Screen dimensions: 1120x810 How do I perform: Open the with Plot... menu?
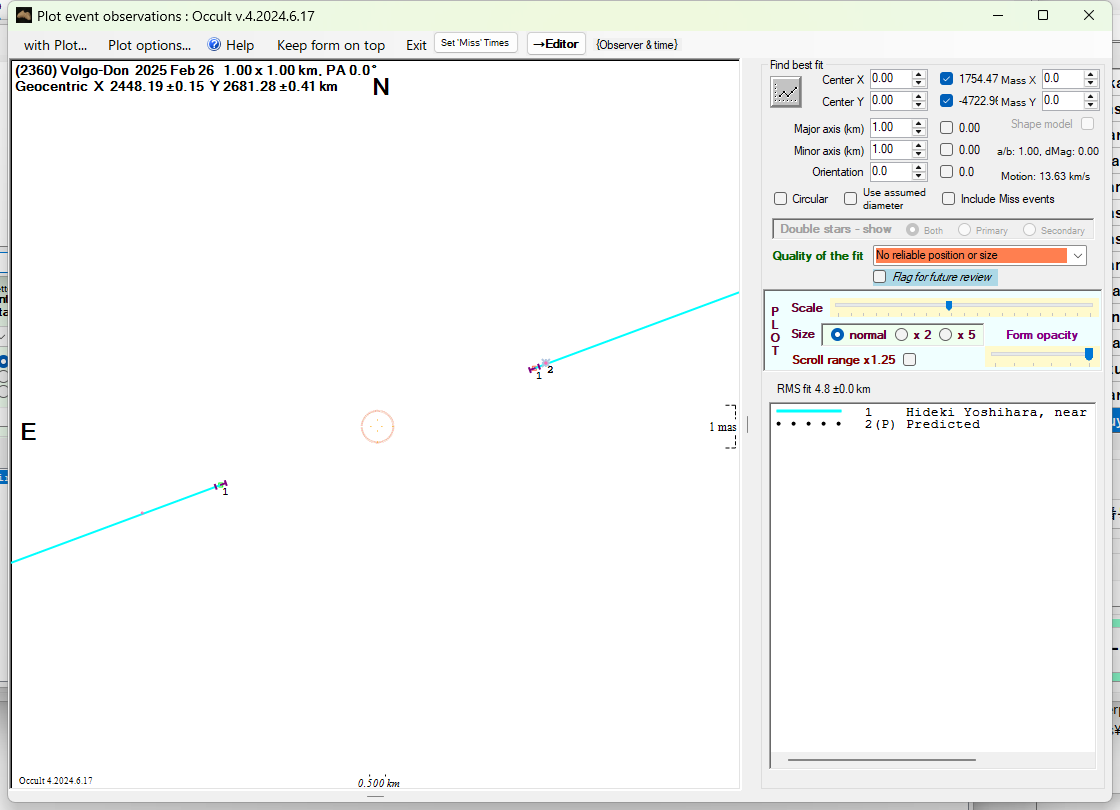(x=55, y=45)
